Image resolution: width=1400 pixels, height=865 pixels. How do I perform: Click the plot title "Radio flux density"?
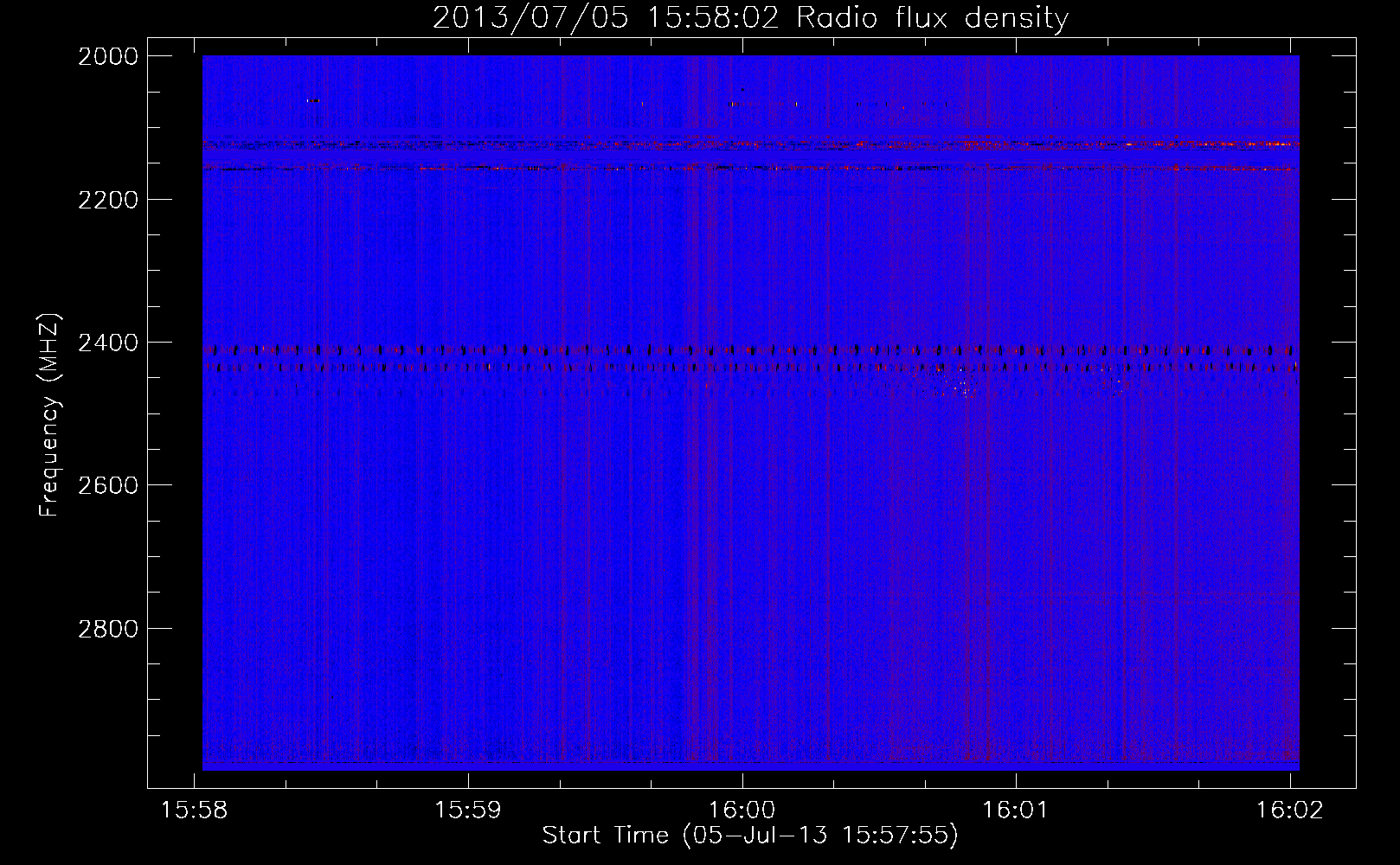932,18
